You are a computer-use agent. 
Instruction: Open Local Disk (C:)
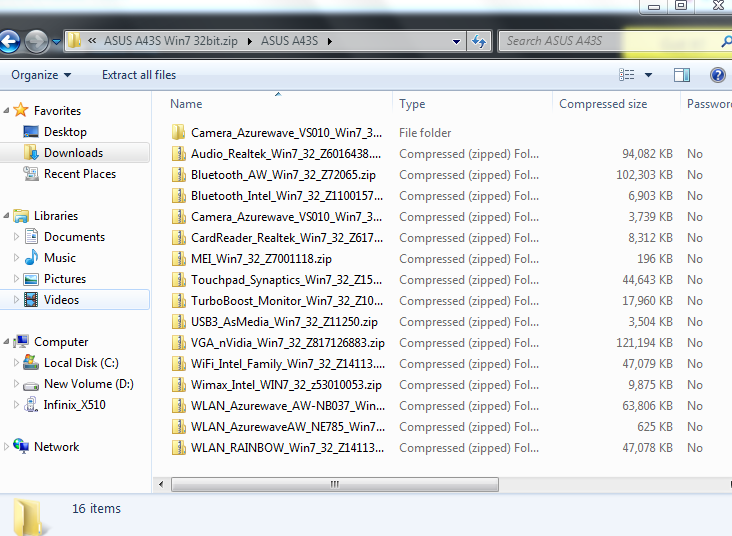[81, 363]
